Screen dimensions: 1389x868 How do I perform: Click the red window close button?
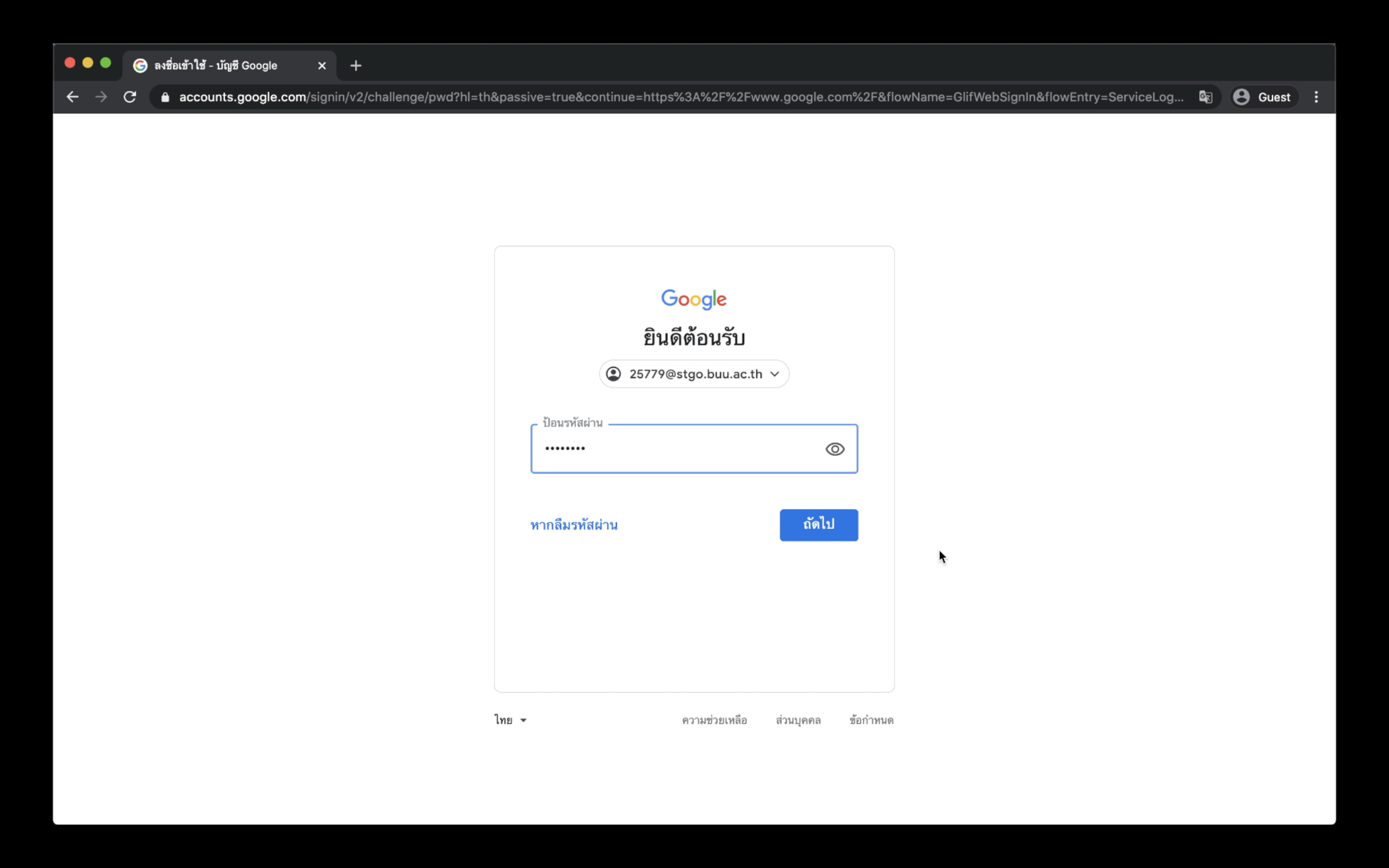(70, 63)
